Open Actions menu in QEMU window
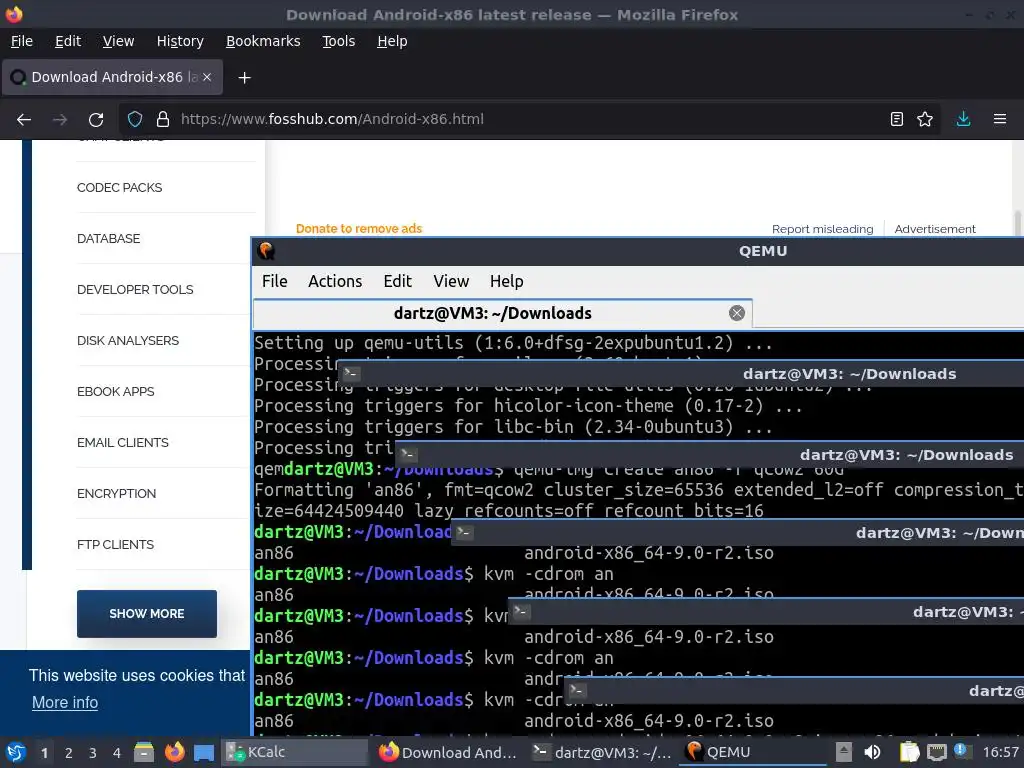 pos(335,281)
